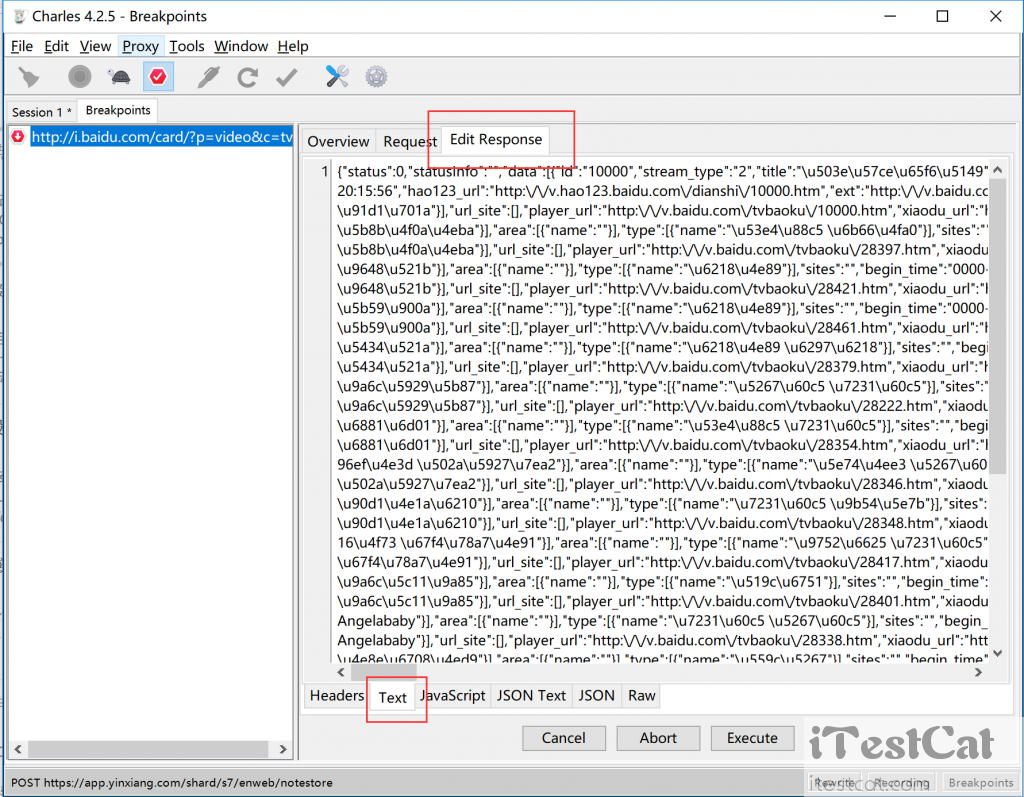
Task: Toggle the Record button in toolbar
Action: coord(80,77)
